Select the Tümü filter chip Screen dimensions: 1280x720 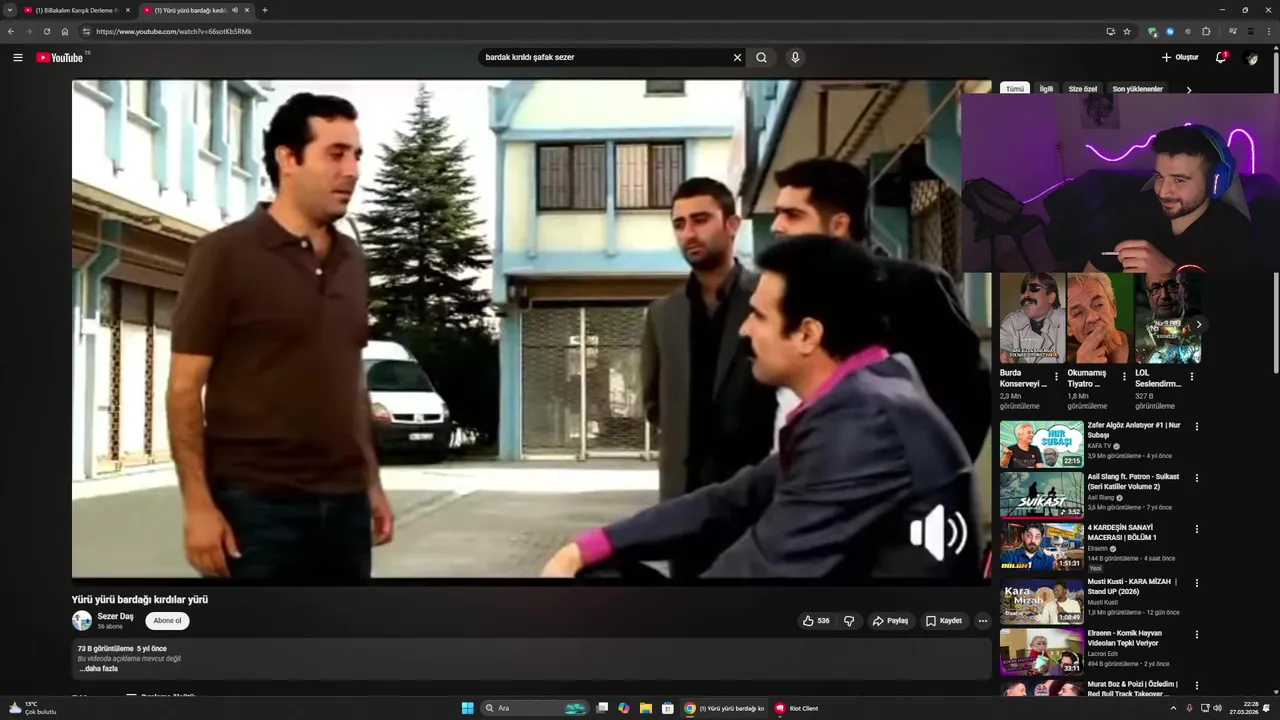coord(1015,89)
